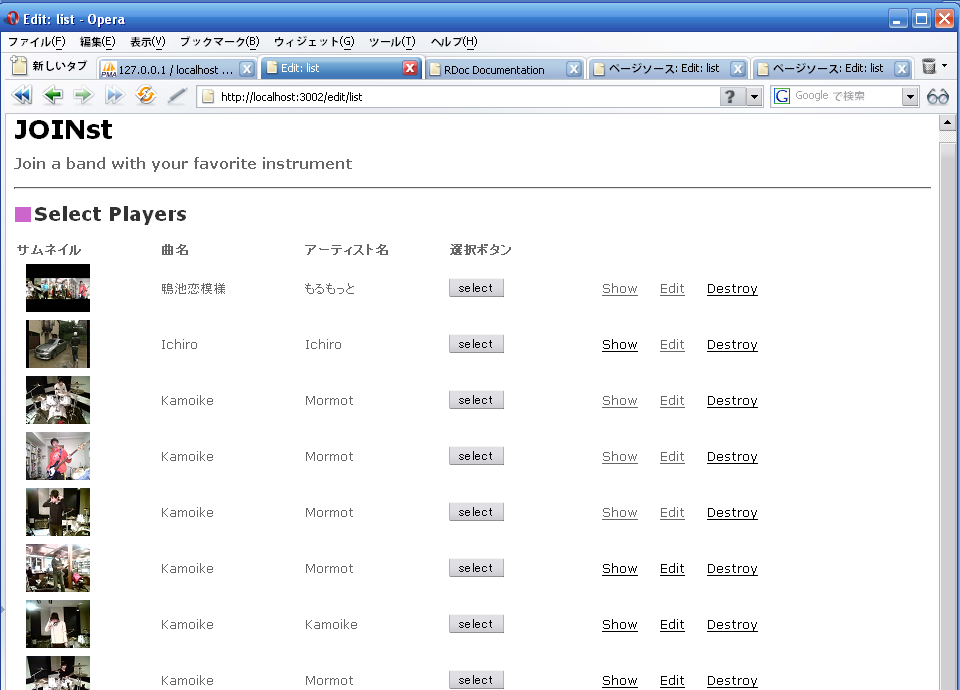This screenshot has height=690, width=960.
Task: Click the fast-forward navigation icon
Action: click(x=114, y=96)
